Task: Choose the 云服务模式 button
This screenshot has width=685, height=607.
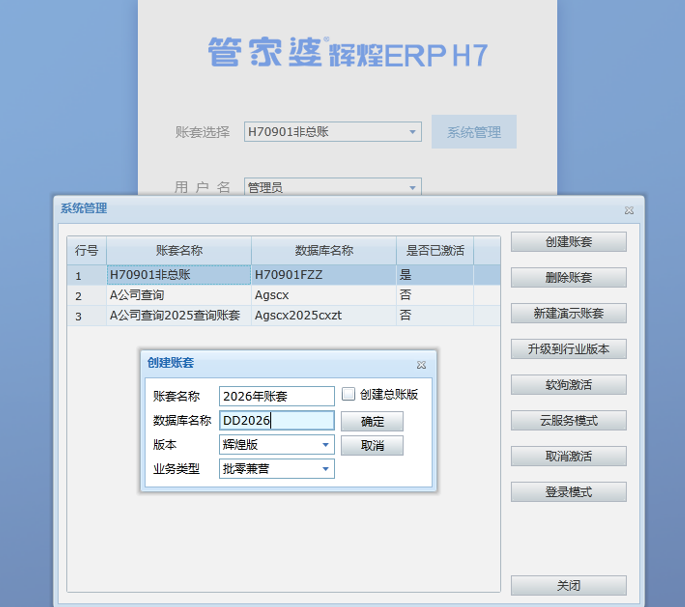Action: 568,420
